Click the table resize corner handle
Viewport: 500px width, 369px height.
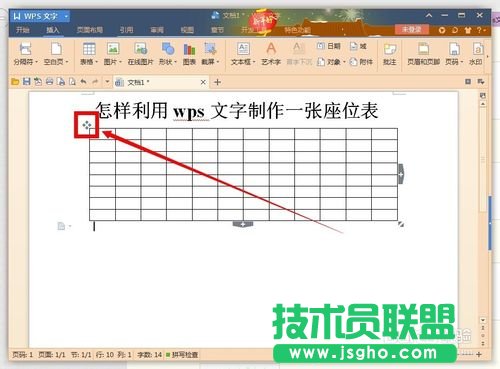click(401, 224)
